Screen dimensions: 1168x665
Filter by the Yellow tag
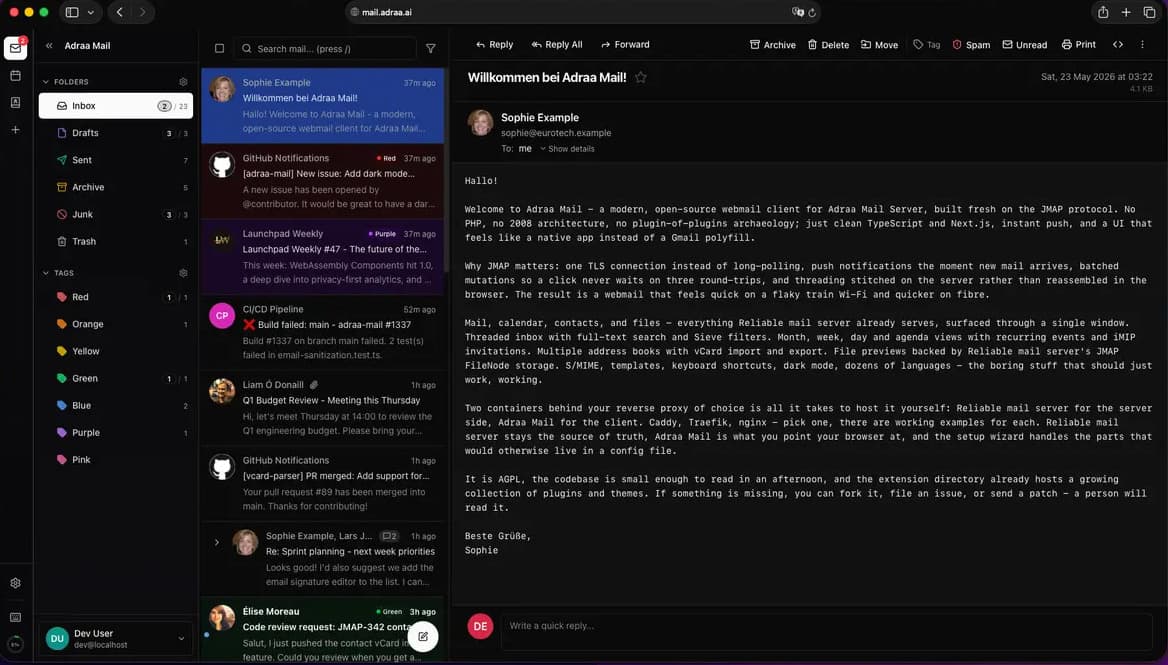point(115,351)
